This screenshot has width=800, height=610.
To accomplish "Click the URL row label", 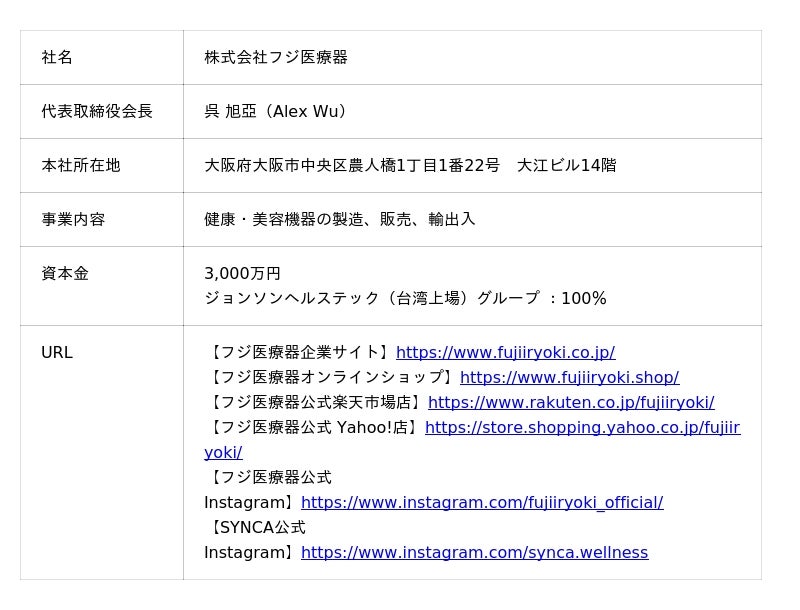I will point(57,353).
